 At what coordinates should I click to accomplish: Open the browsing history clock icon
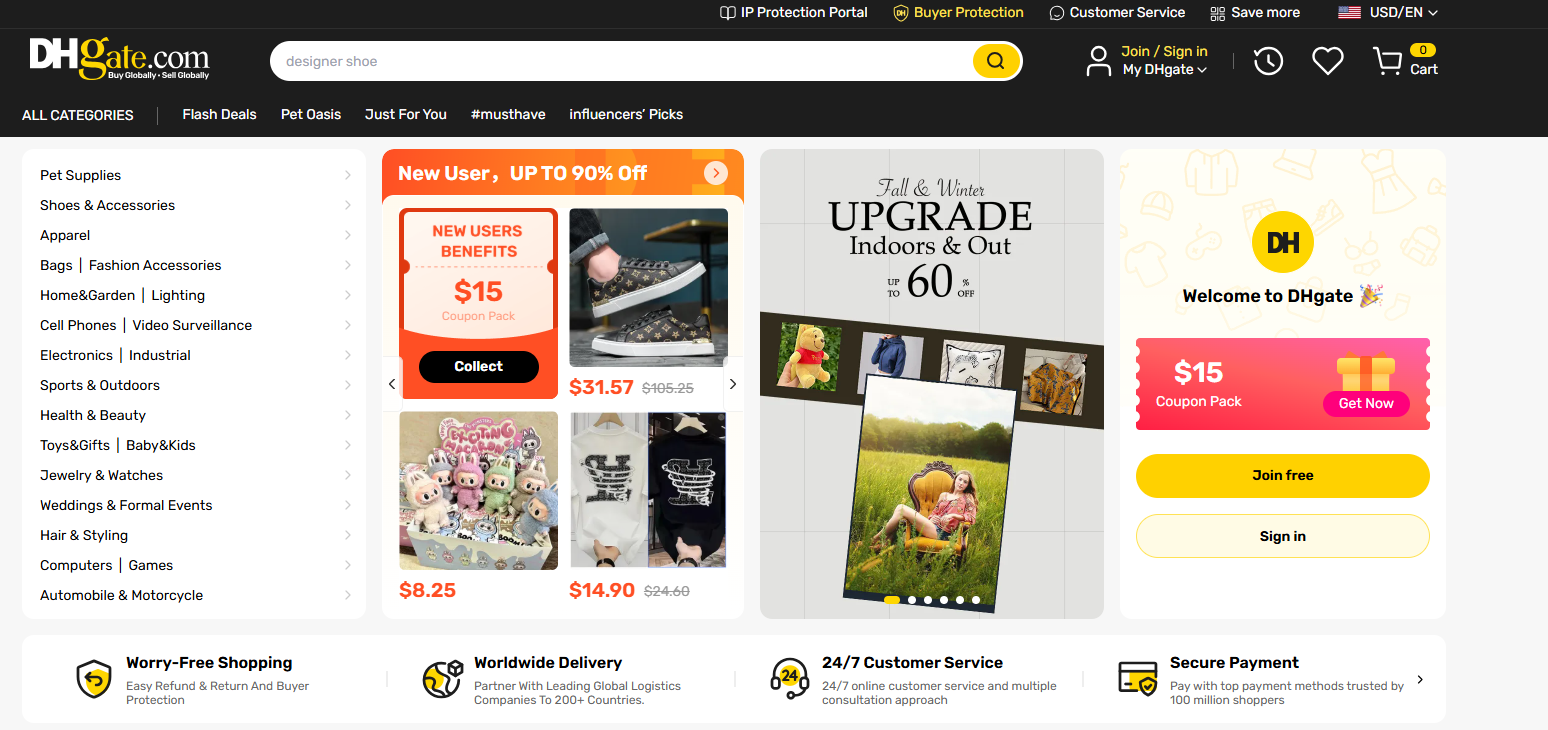coord(1268,61)
